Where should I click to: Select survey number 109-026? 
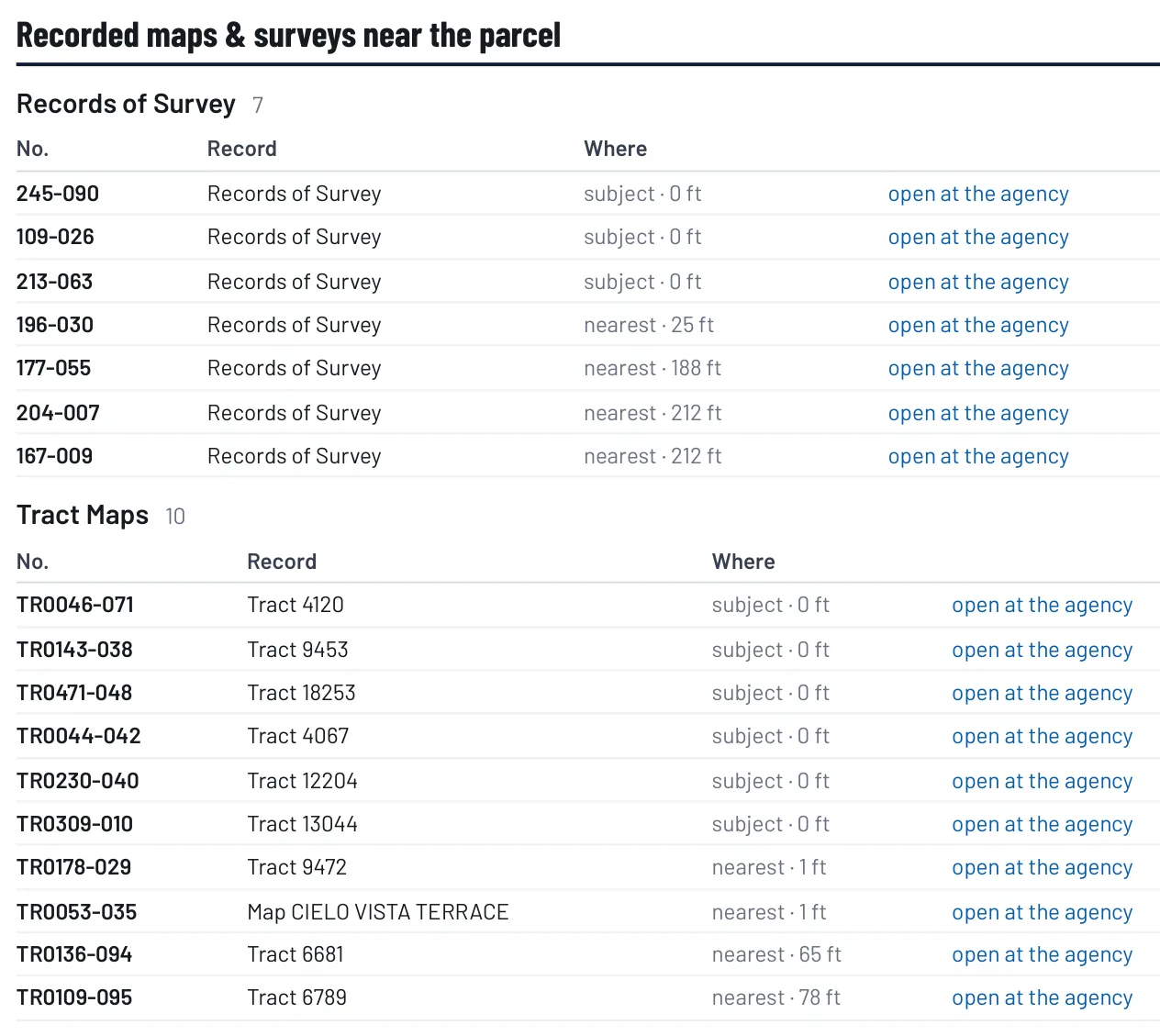click(55, 237)
